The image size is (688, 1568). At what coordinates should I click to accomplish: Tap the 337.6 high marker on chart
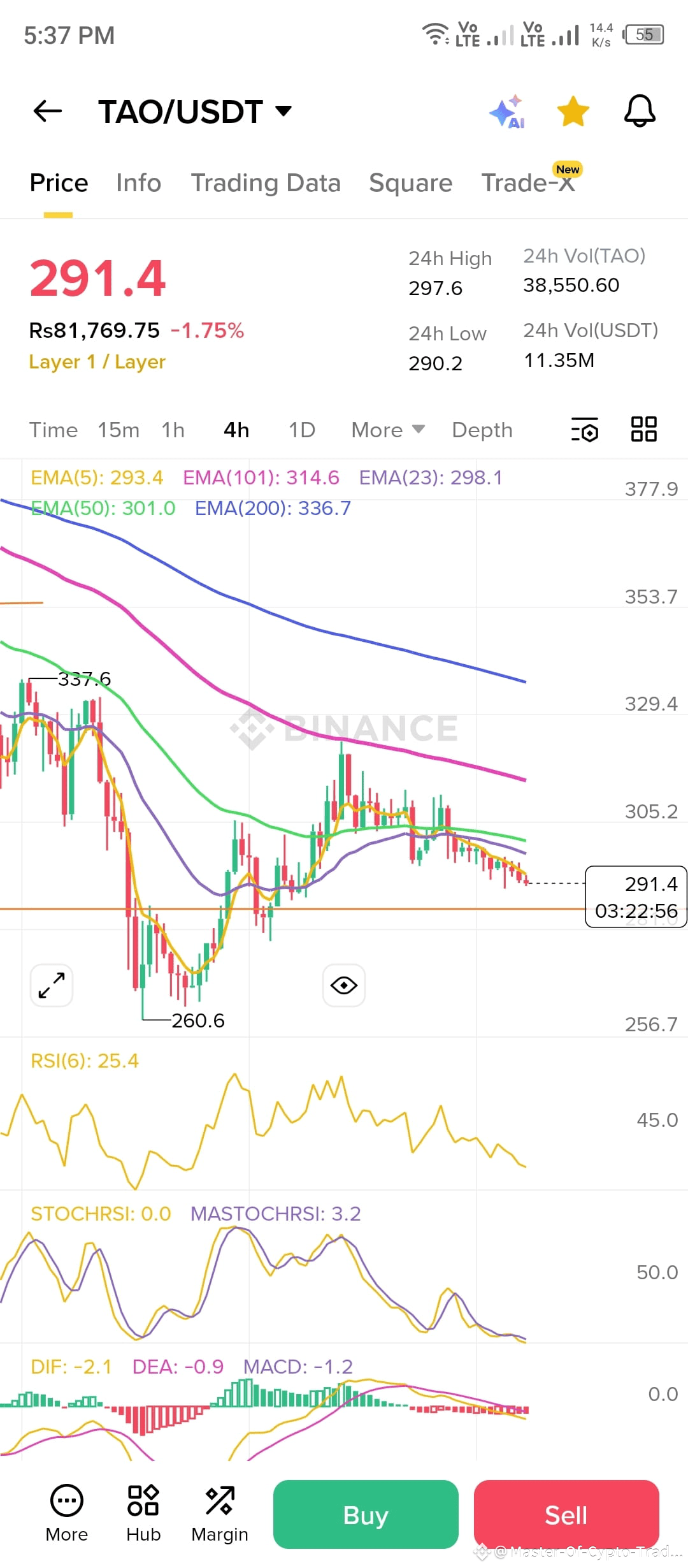pos(85,679)
